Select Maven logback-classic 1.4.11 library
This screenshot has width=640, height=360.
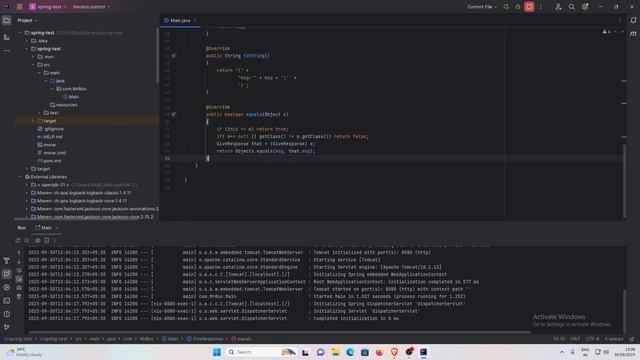[x=81, y=193]
